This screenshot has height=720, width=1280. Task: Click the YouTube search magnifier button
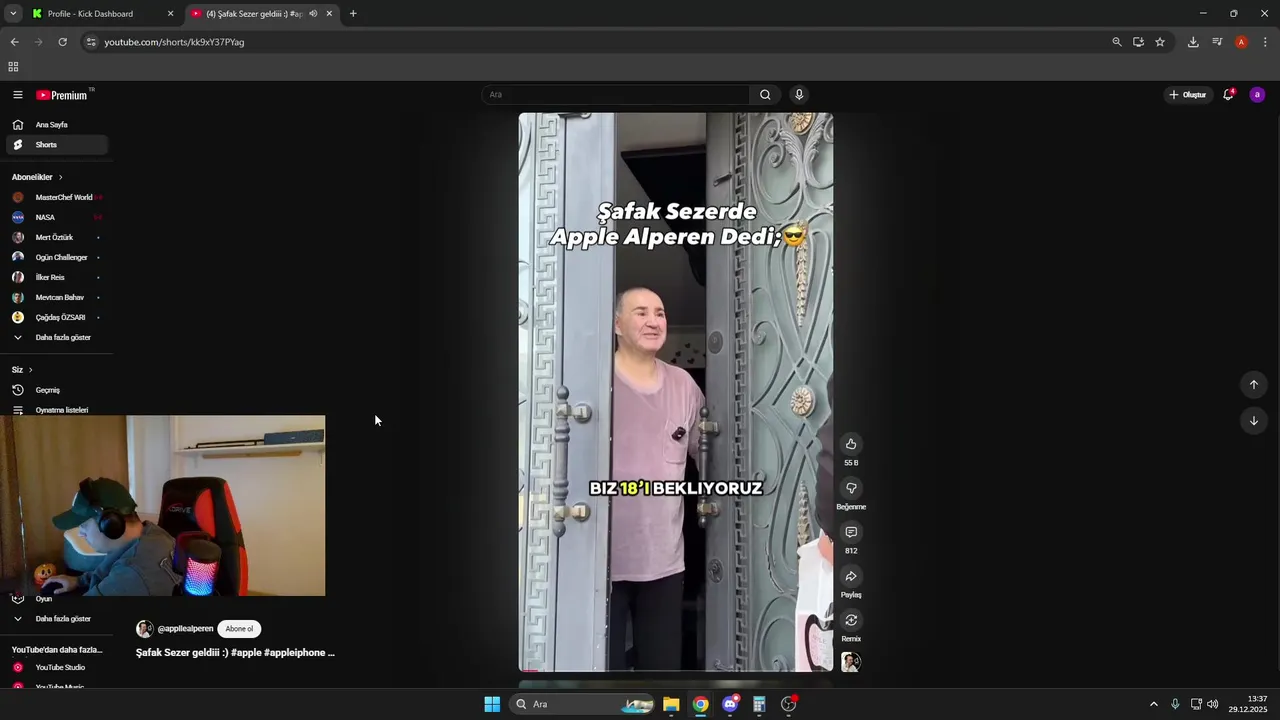pos(765,95)
